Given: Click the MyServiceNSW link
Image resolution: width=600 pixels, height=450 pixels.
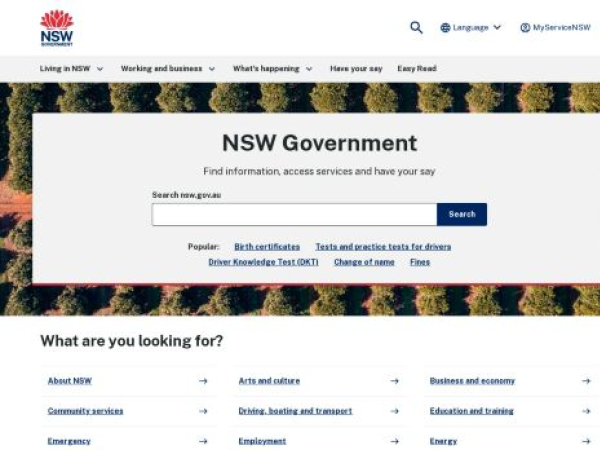Looking at the screenshot, I should [562, 28].
